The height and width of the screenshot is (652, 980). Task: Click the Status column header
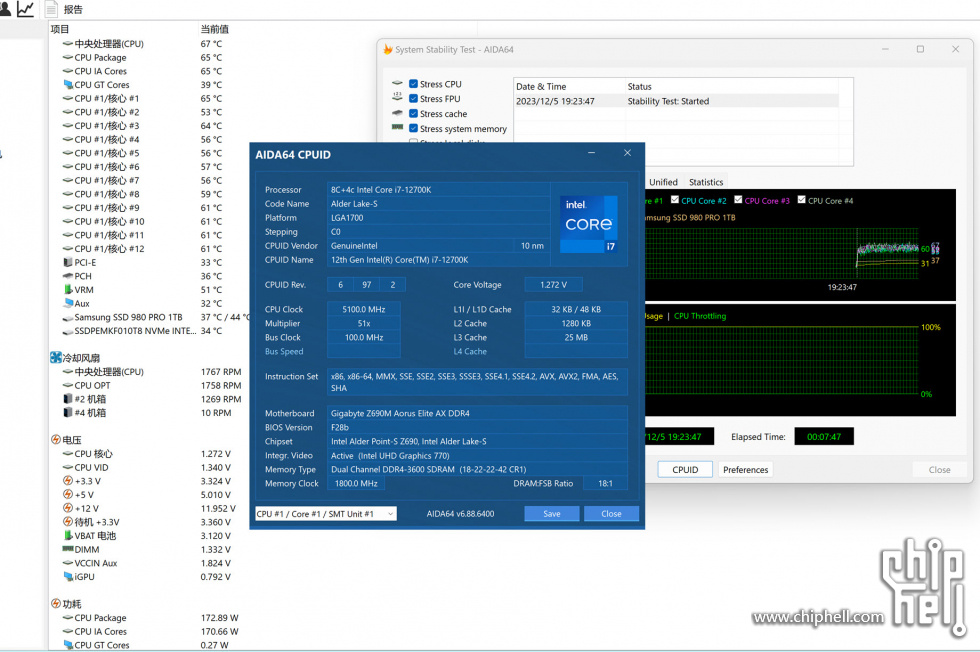pyautogui.click(x=731, y=86)
